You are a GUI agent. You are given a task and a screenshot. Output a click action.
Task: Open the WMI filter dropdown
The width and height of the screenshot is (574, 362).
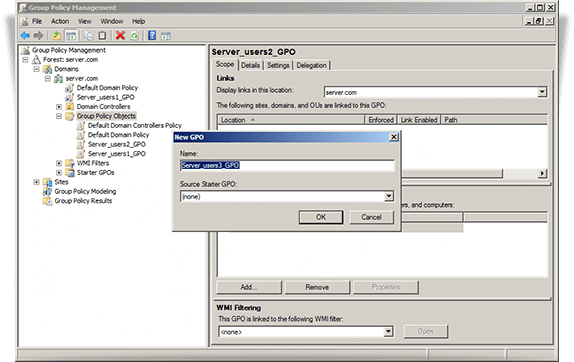pyautogui.click(x=388, y=332)
